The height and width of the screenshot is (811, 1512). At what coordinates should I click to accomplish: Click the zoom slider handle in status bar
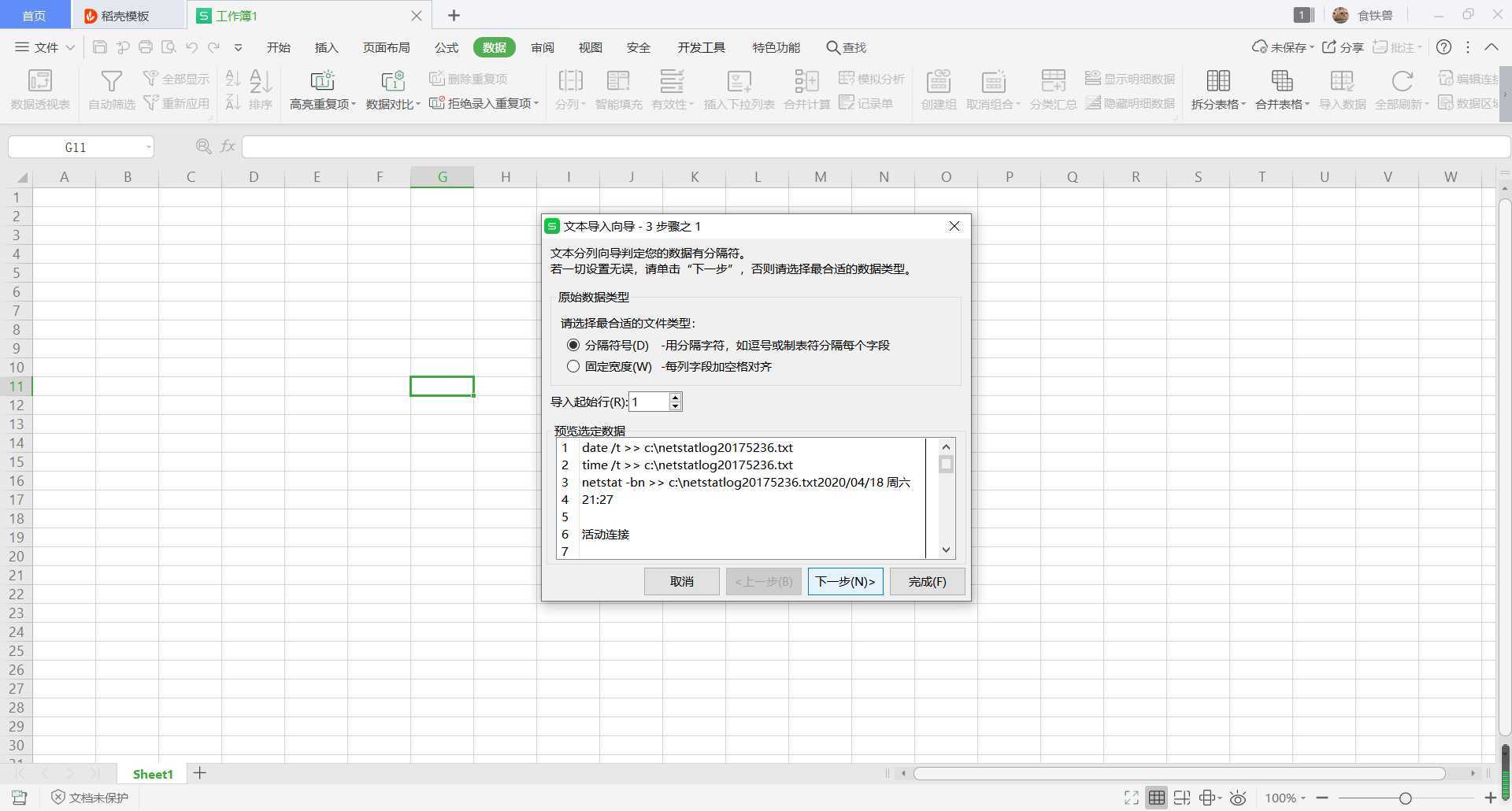click(x=1405, y=798)
